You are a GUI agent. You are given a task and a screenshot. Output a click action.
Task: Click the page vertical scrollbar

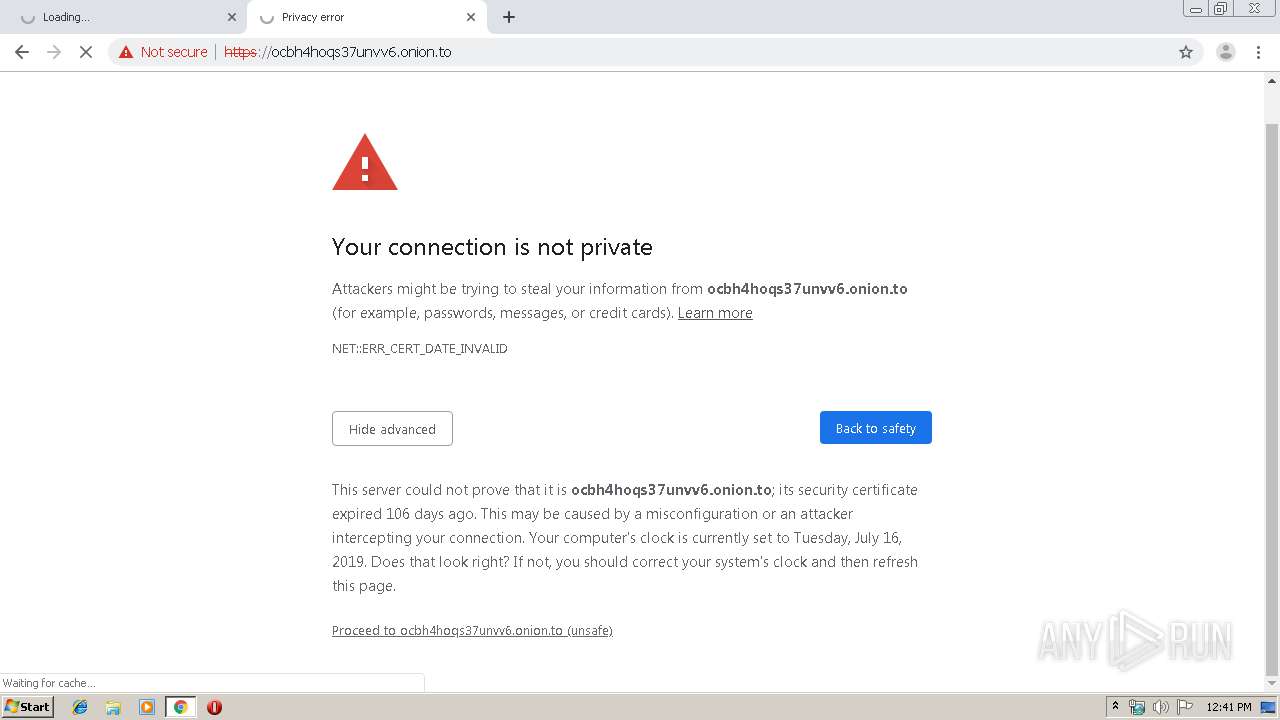coord(1272,400)
